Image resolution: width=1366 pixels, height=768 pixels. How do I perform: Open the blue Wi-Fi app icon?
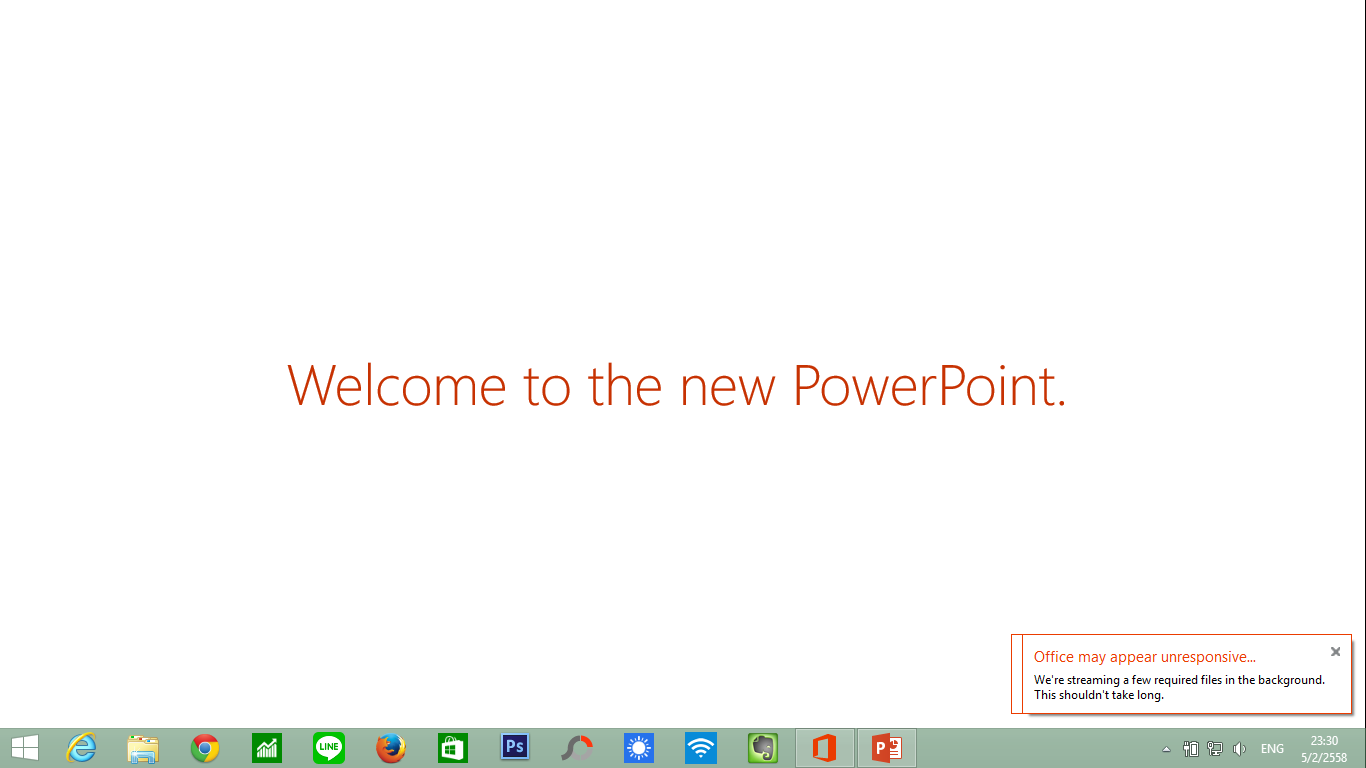[701, 748]
